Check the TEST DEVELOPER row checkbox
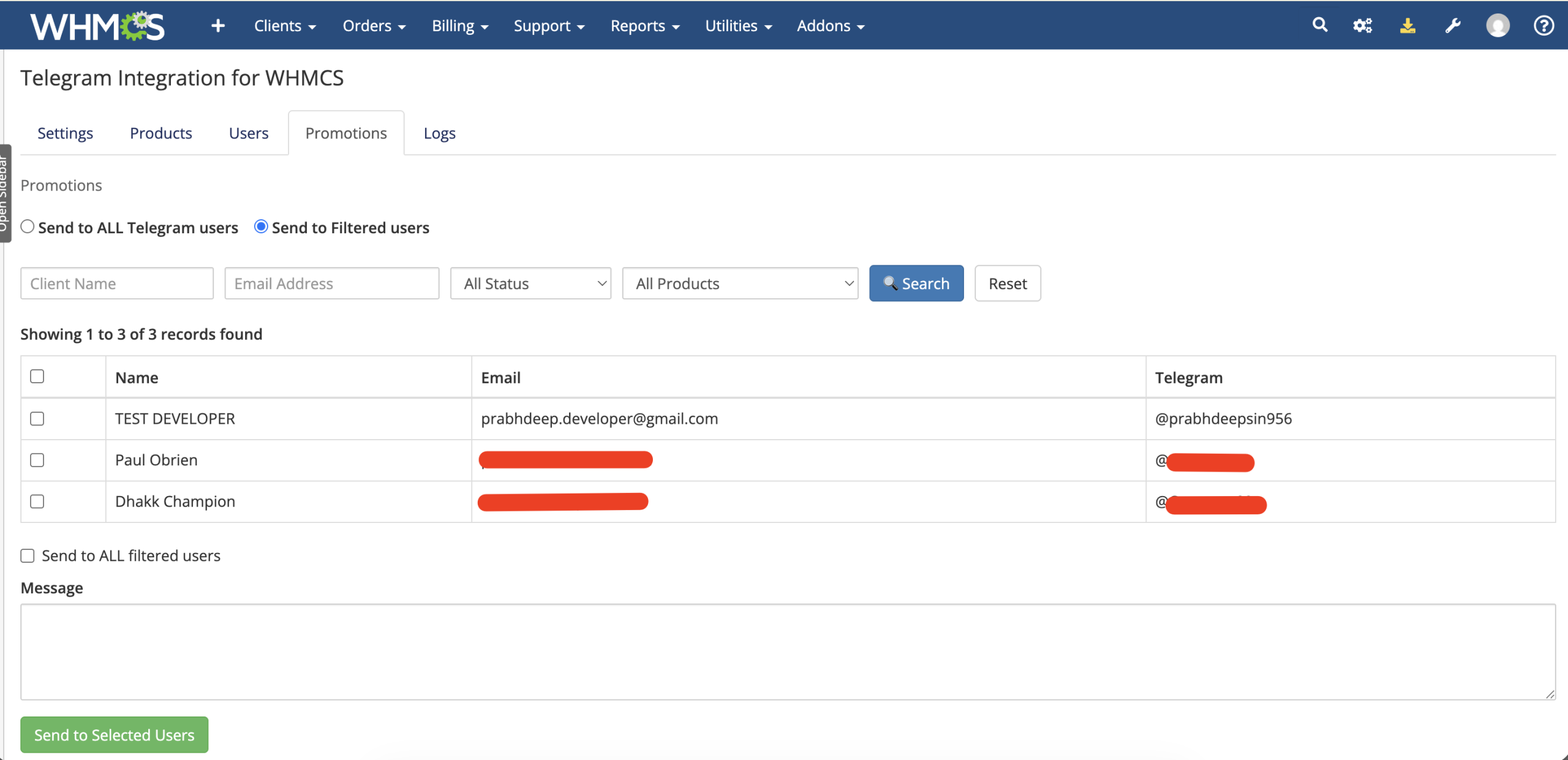1568x760 pixels. pyautogui.click(x=37, y=418)
